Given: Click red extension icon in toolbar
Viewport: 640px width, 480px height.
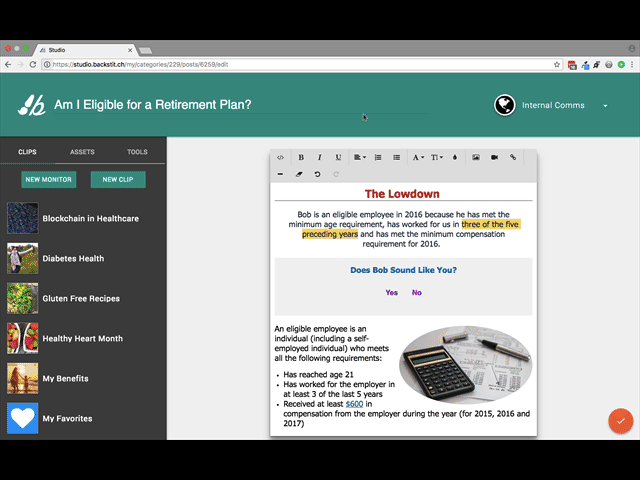Looking at the screenshot, I should coord(572,65).
